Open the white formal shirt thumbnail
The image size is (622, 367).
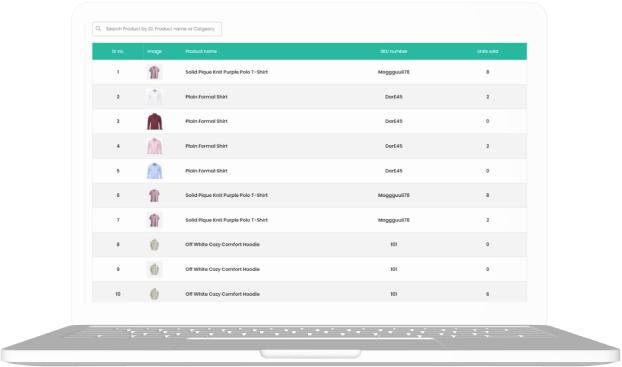coord(154,97)
